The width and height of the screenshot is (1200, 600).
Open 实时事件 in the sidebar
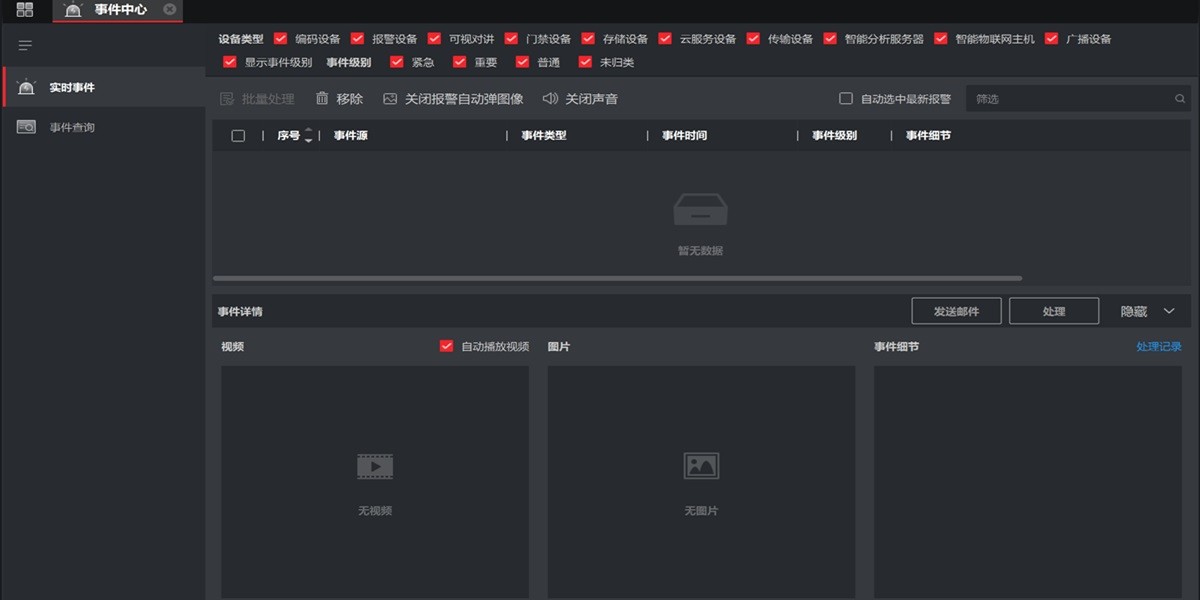[72, 88]
